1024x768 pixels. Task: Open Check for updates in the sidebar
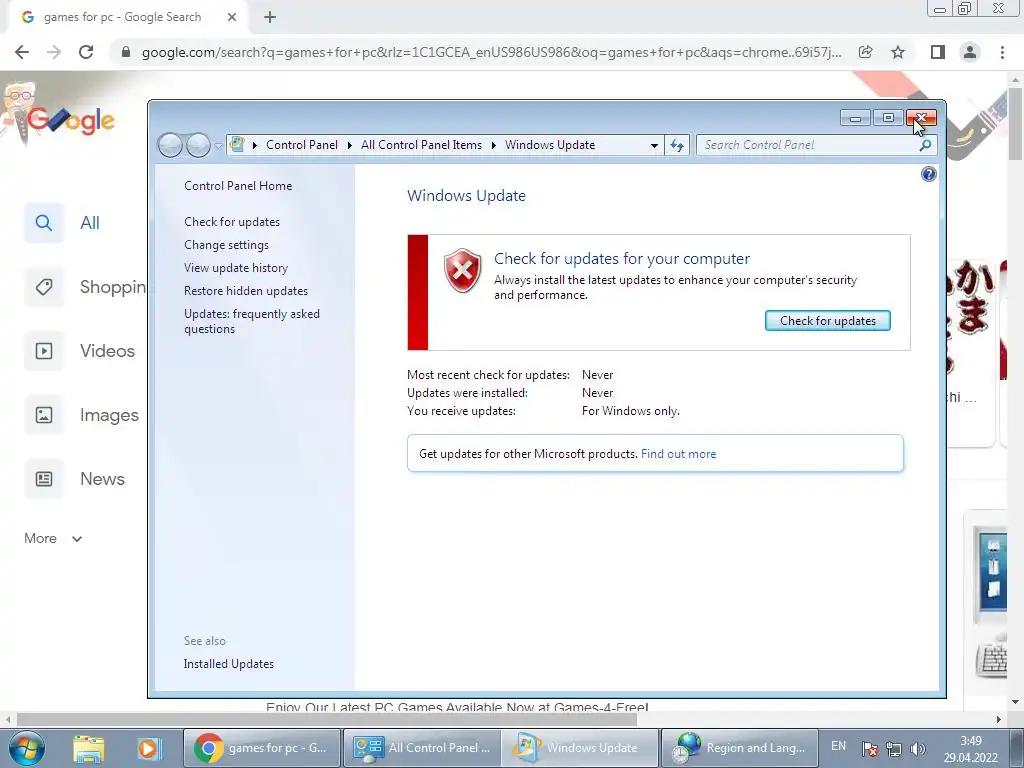[232, 222]
